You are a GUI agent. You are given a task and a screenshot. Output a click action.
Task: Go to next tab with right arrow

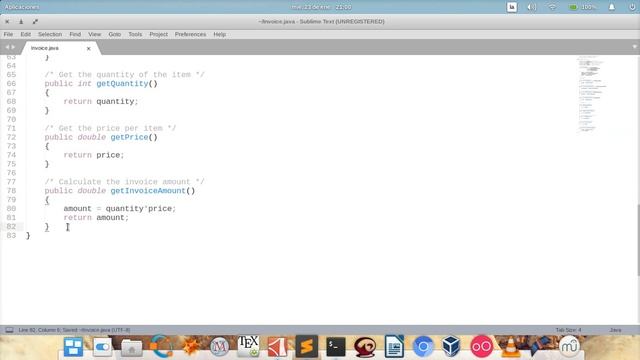pyautogui.click(x=13, y=47)
